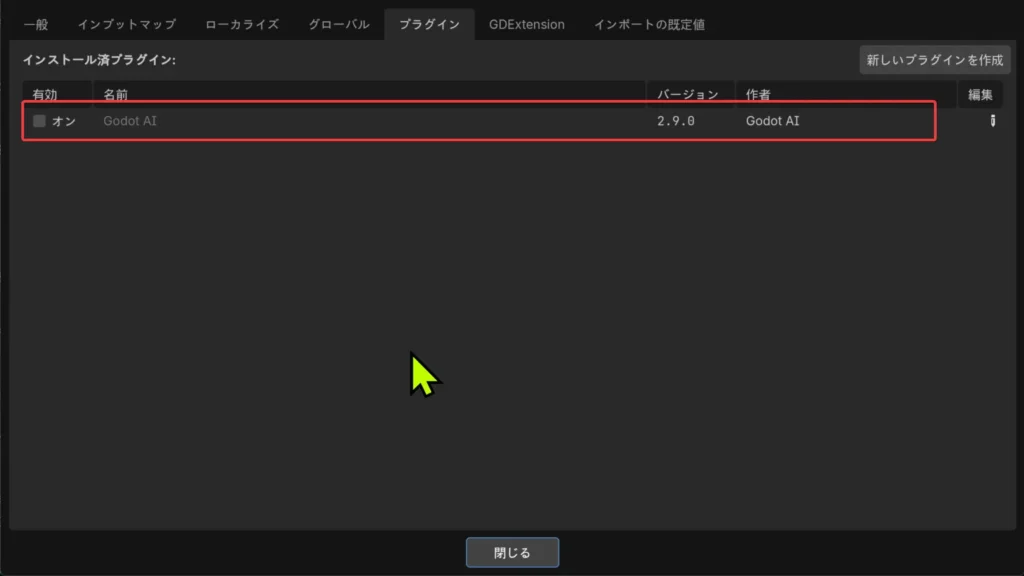The height and width of the screenshot is (576, 1024).
Task: Select the Godot AI name cell
Action: pyautogui.click(x=130, y=121)
